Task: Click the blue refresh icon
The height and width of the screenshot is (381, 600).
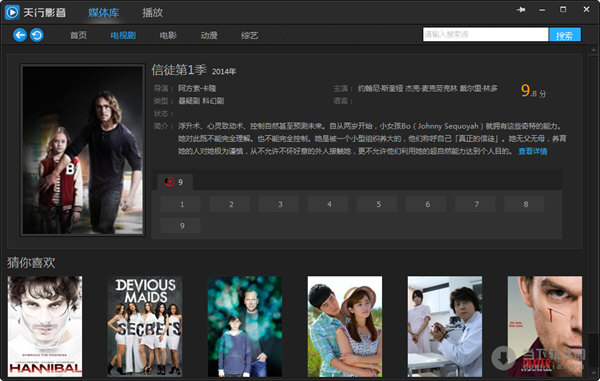Action: (37, 35)
